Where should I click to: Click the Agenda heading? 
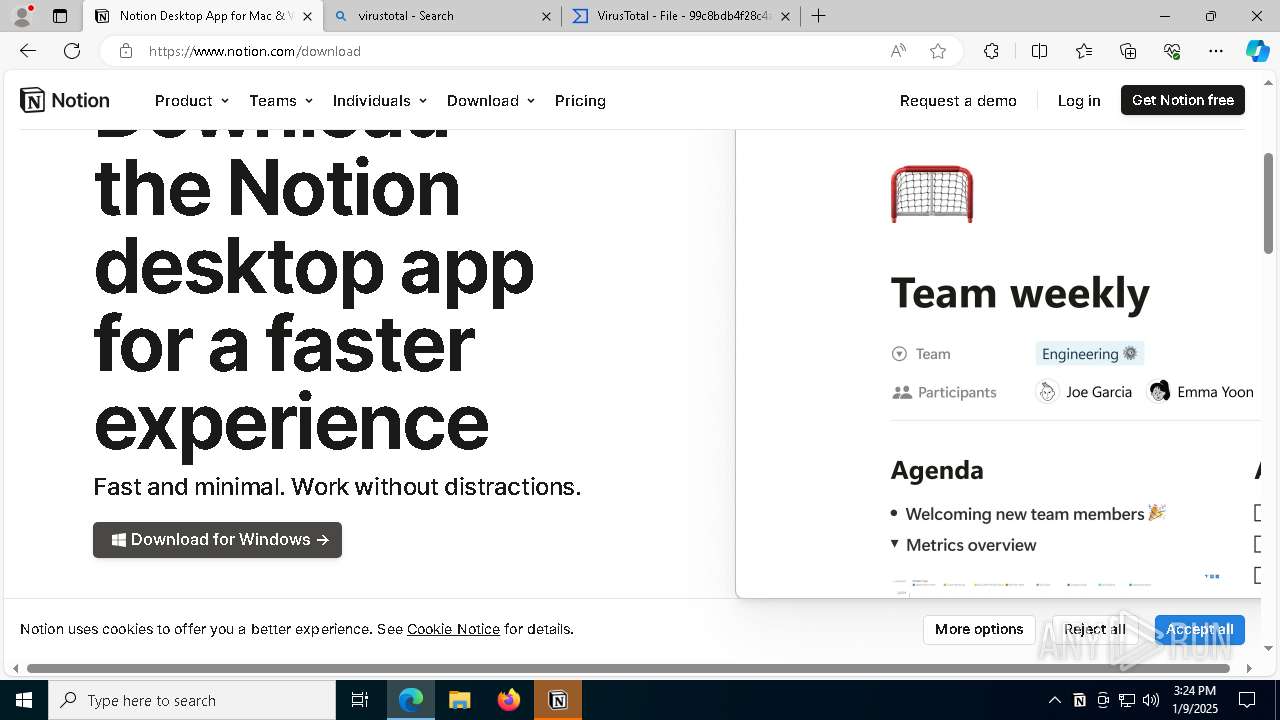pyautogui.click(x=937, y=470)
